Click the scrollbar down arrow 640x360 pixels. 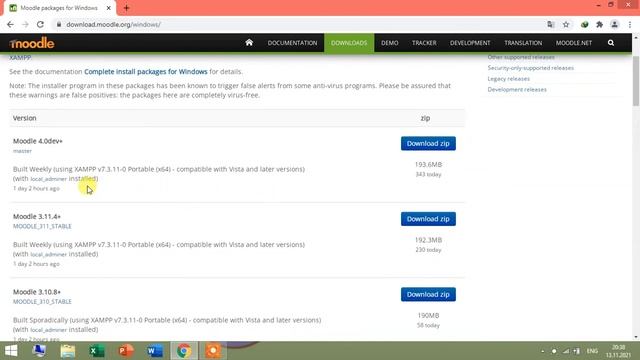(636, 337)
